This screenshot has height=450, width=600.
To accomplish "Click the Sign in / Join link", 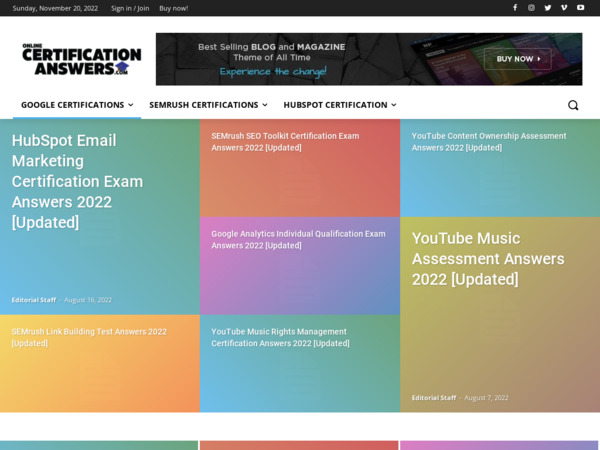I will point(130,8).
